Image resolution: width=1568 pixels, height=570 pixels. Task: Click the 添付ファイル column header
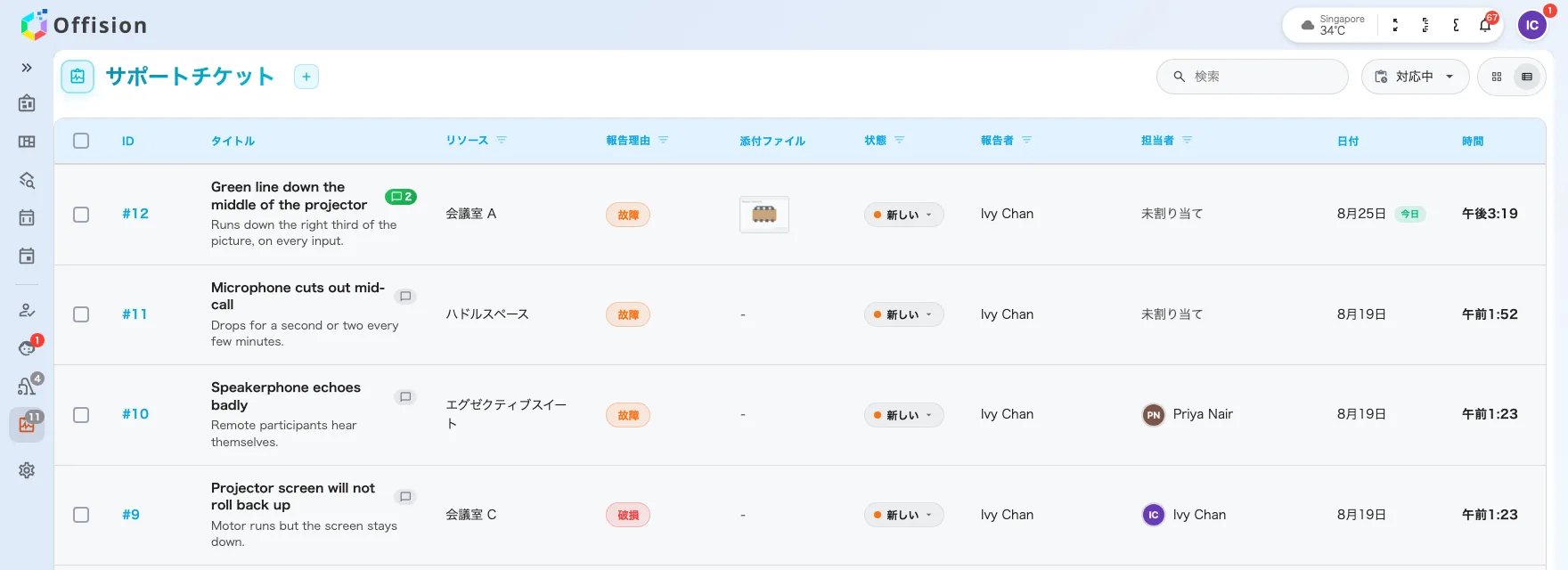(x=772, y=141)
